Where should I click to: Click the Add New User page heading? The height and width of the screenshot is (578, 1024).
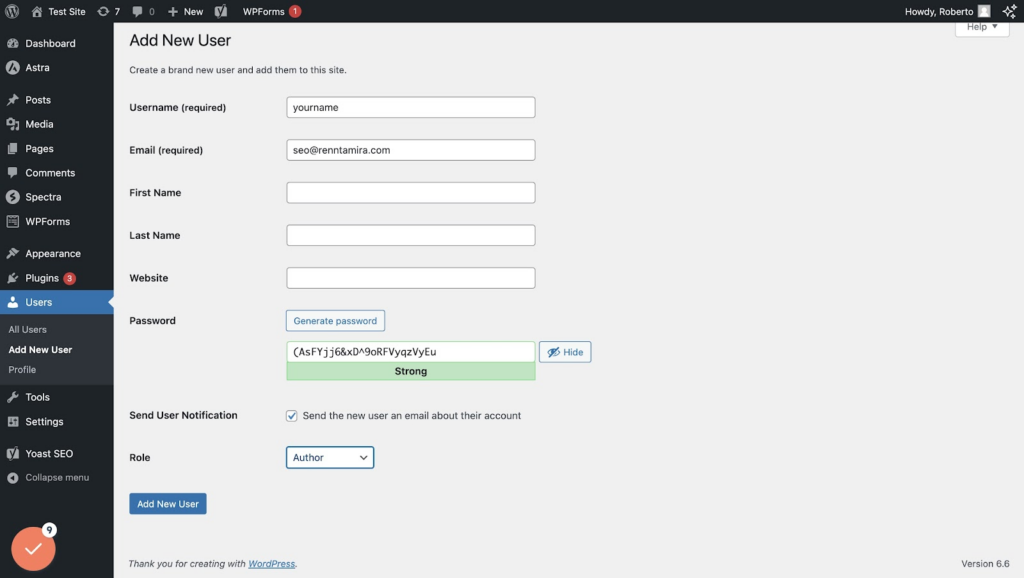[180, 40]
